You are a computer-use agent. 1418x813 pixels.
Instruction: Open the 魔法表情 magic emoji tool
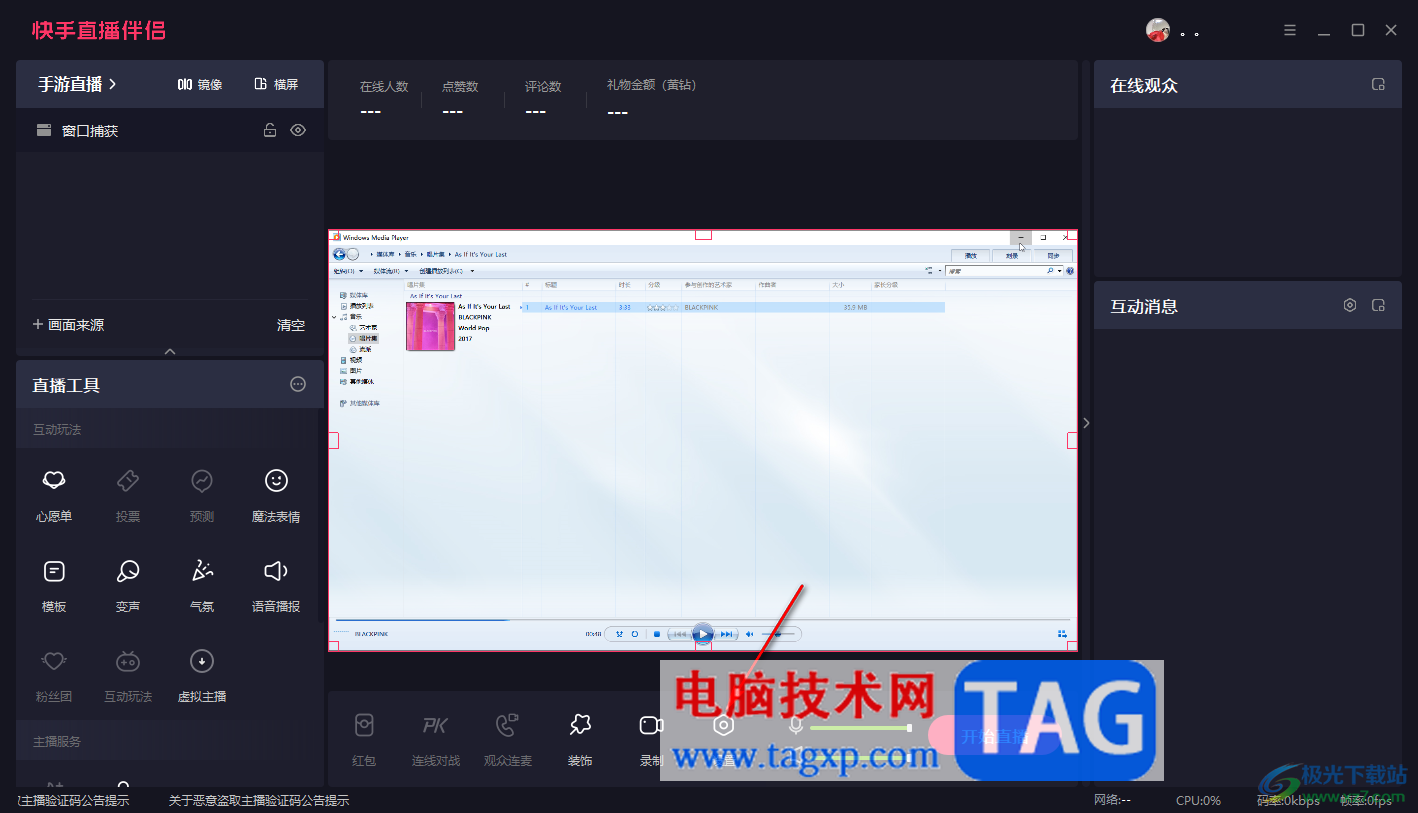[x=276, y=495]
